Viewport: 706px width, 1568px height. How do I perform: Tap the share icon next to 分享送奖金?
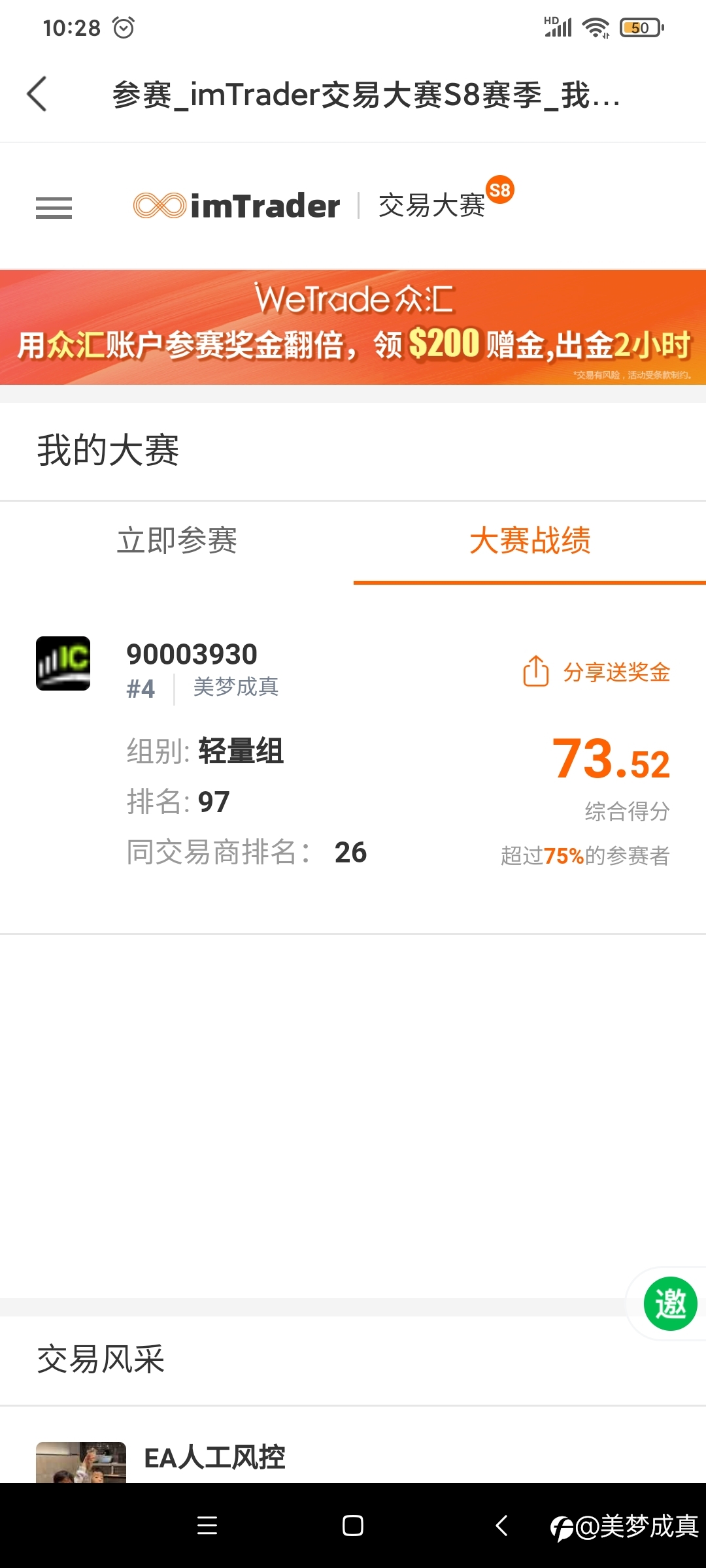[x=536, y=671]
